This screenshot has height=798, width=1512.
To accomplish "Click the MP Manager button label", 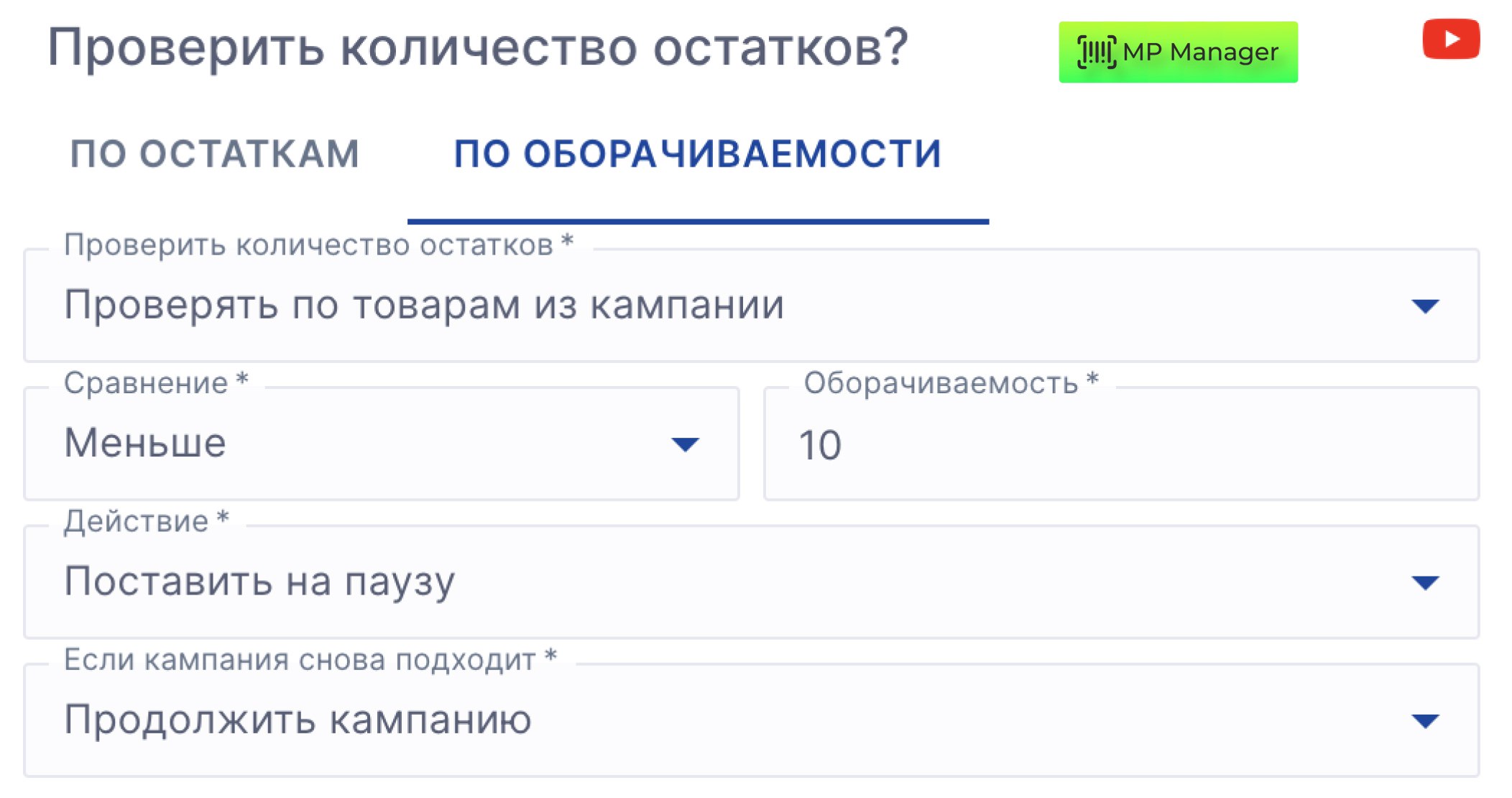I will point(1200,52).
